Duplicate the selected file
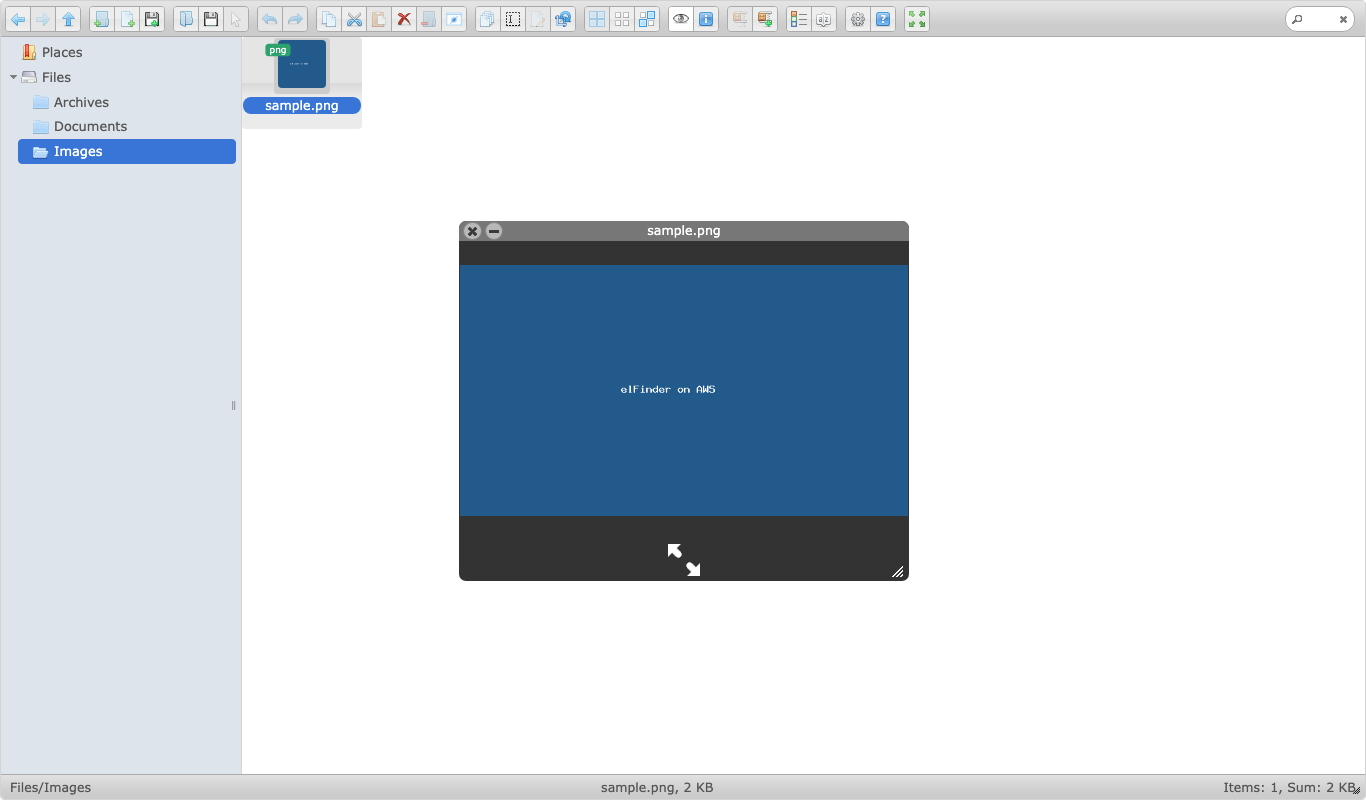Image resolution: width=1366 pixels, height=800 pixels. pos(488,19)
